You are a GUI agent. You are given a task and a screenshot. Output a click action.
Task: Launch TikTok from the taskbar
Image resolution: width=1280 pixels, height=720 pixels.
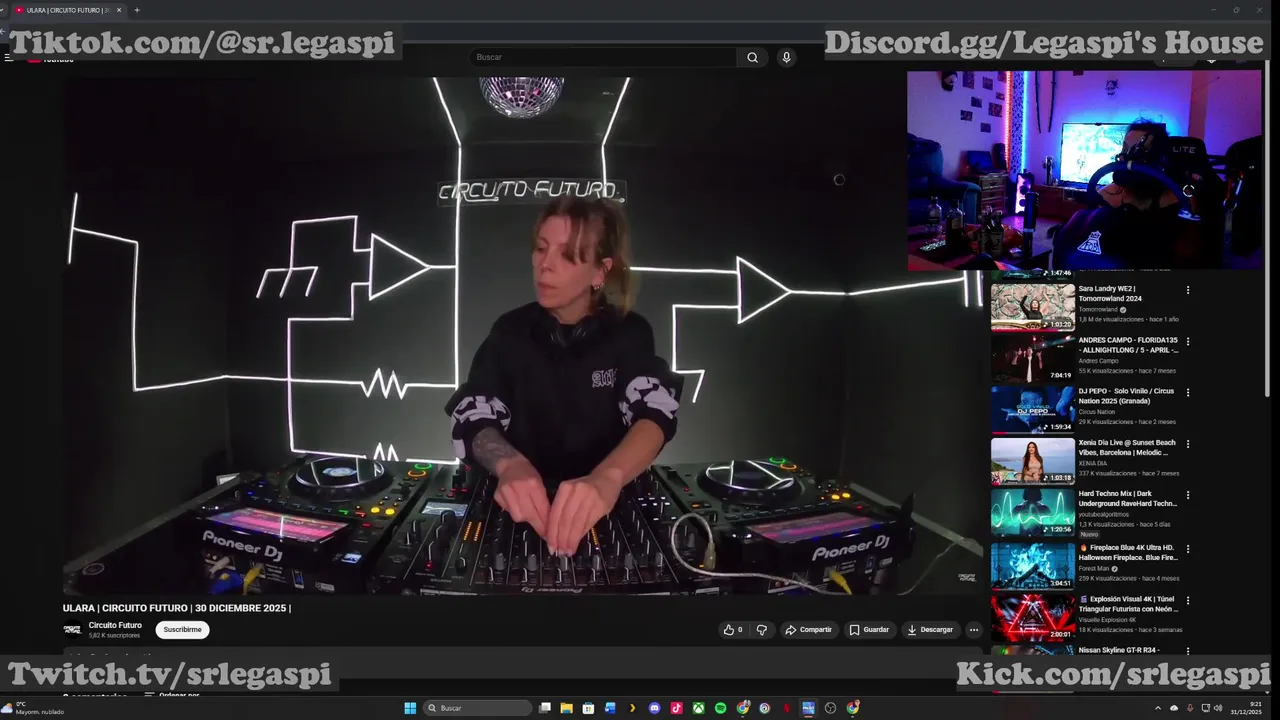[x=677, y=708]
